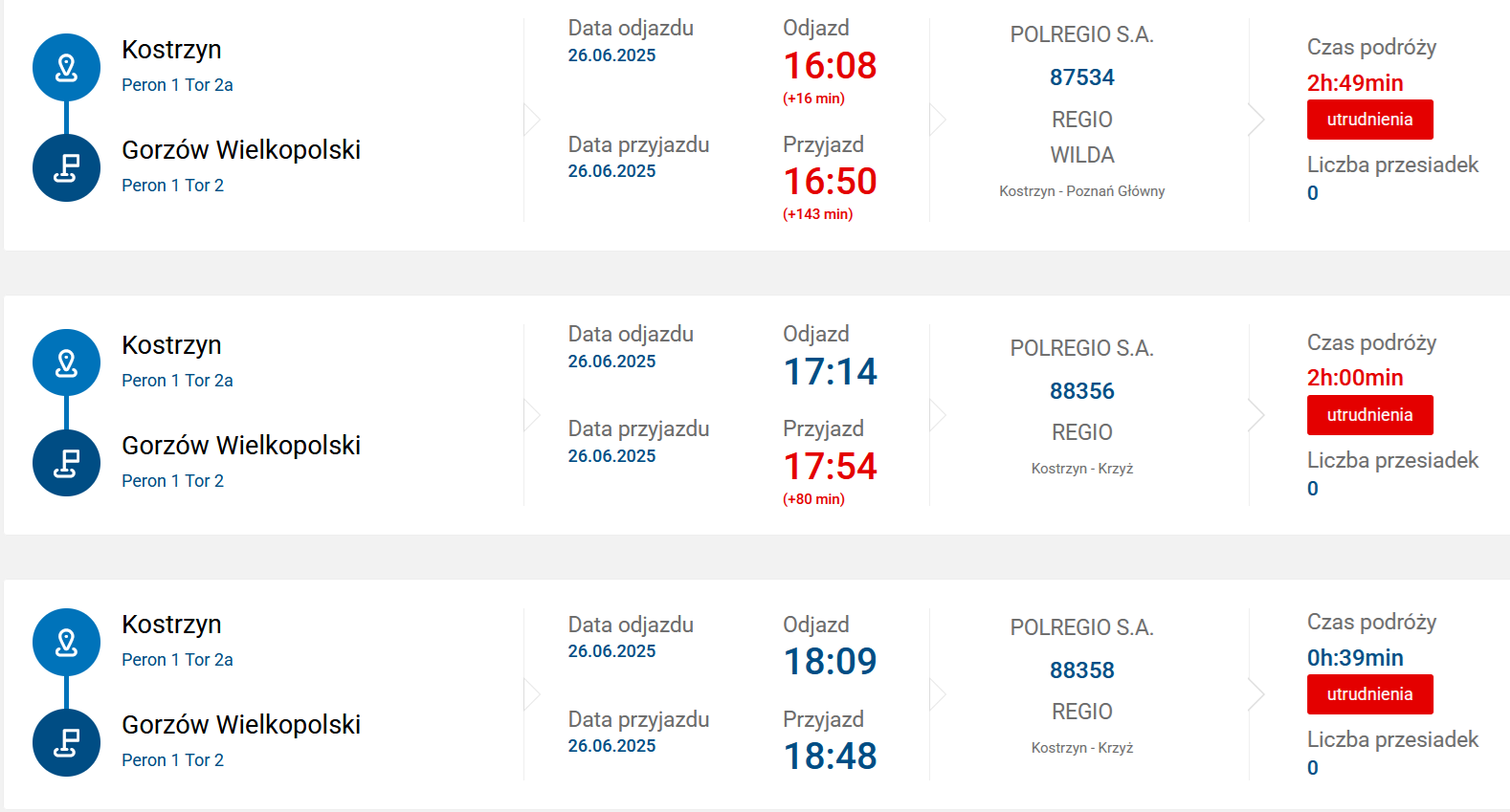Click the chevron arrow after train 88356
1510x812 pixels.
tap(1256, 415)
